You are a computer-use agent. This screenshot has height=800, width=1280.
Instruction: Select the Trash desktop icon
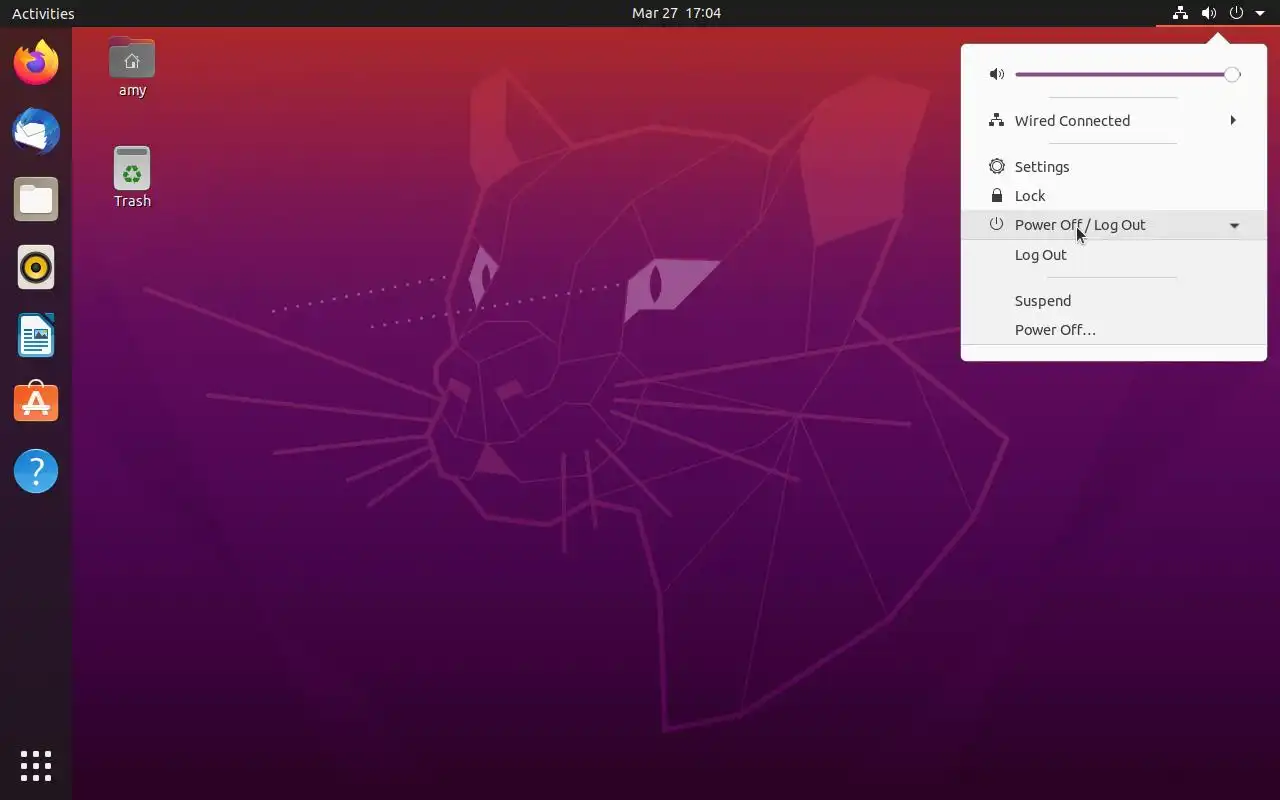click(132, 177)
